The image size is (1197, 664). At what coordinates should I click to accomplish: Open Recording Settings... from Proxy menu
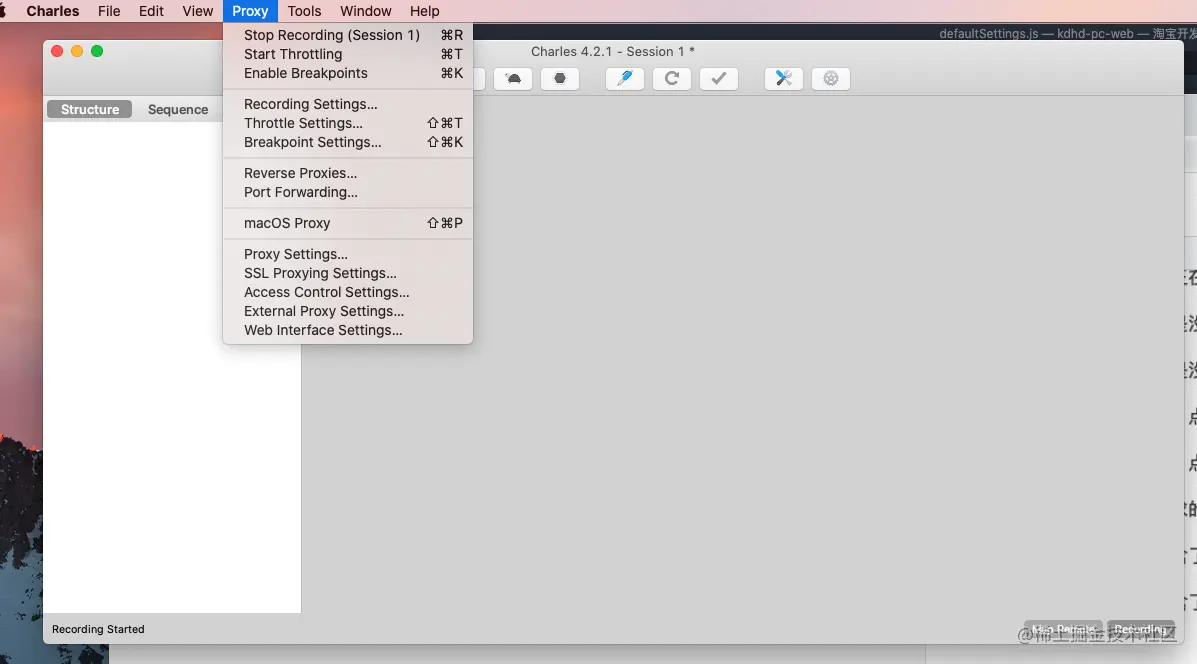[x=348, y=104]
